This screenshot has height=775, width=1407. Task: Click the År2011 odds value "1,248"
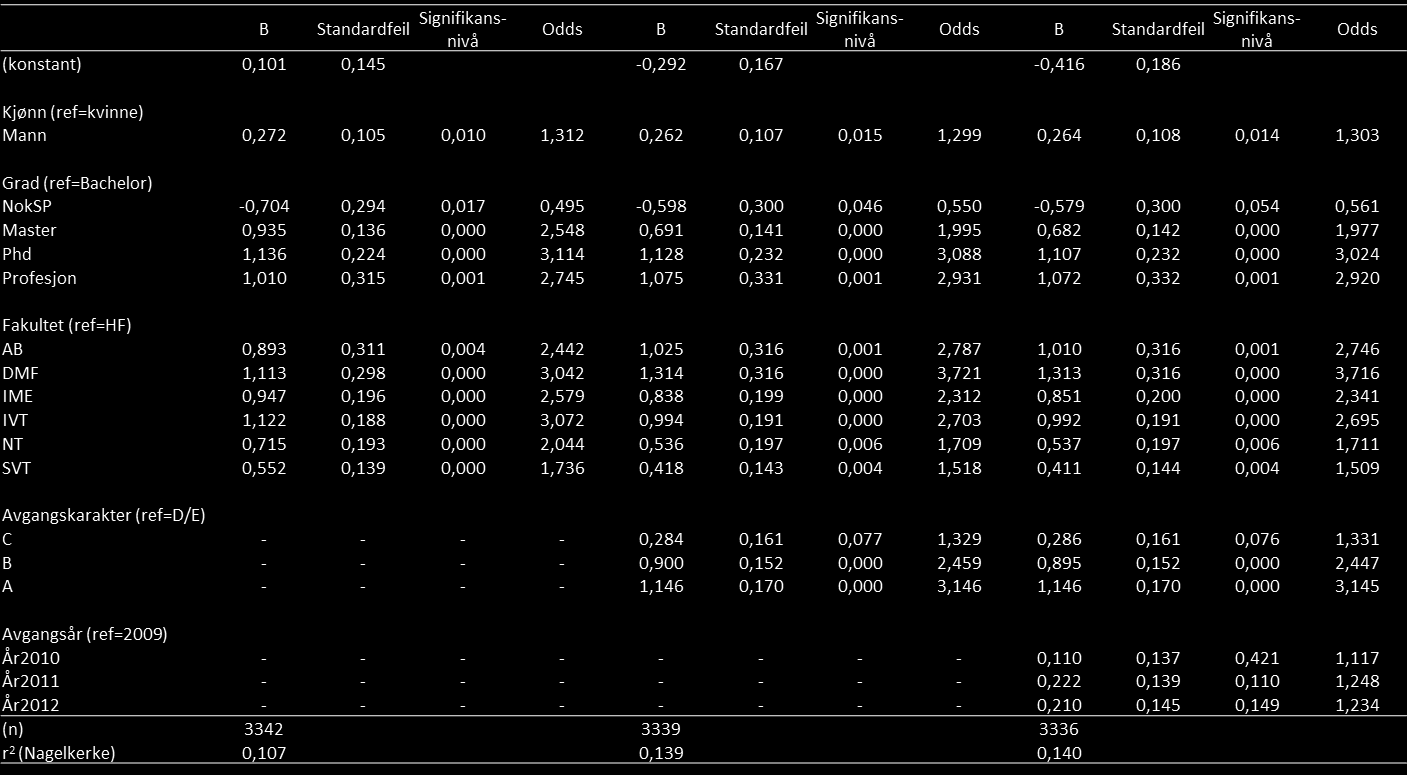click(1357, 682)
